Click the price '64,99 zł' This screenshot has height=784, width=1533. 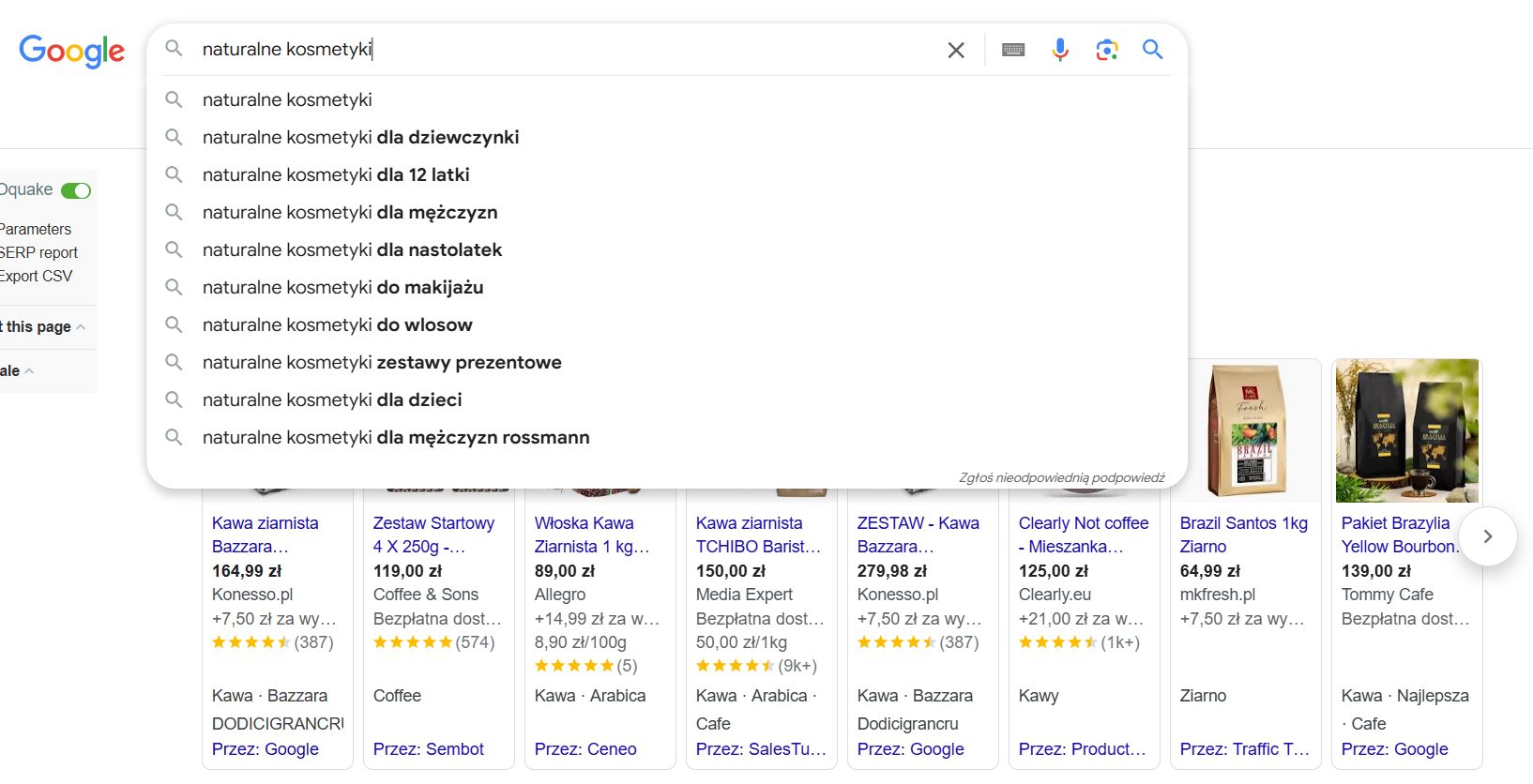click(1210, 571)
